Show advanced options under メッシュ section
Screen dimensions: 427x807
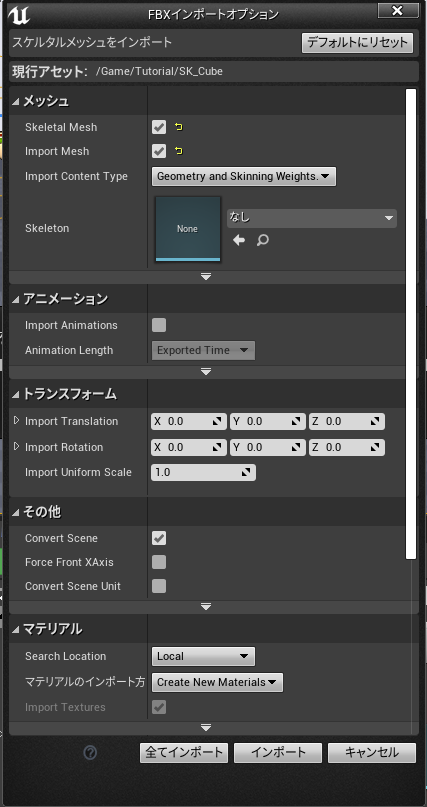[x=206, y=277]
